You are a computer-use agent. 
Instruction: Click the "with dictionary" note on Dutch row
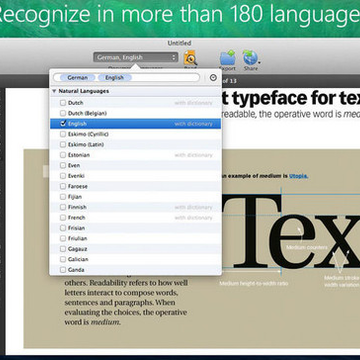click(193, 103)
